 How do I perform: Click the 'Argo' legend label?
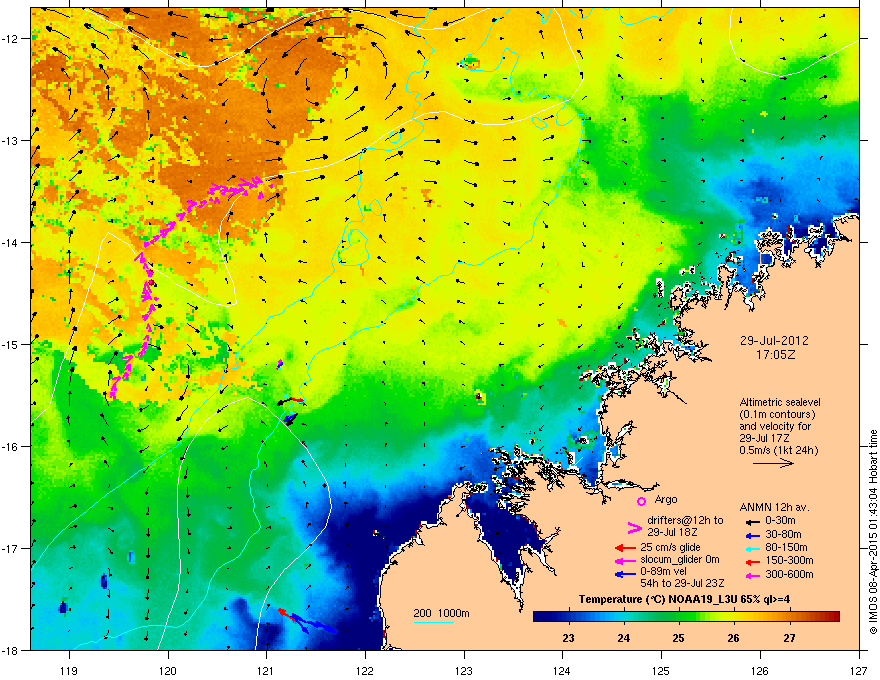tap(666, 499)
